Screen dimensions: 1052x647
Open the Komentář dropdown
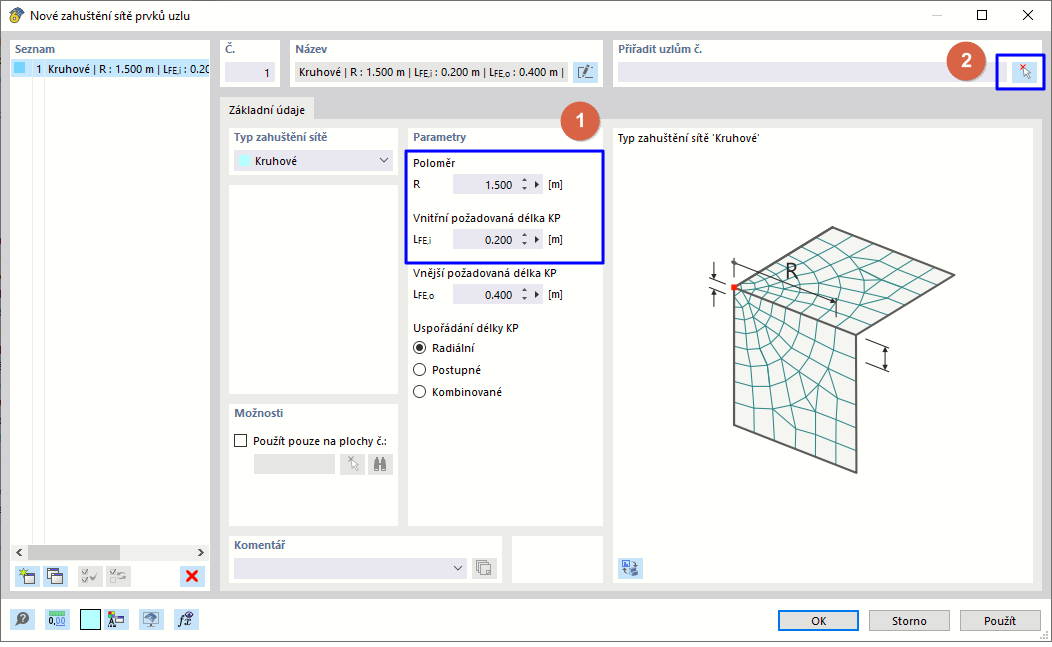pos(350,568)
